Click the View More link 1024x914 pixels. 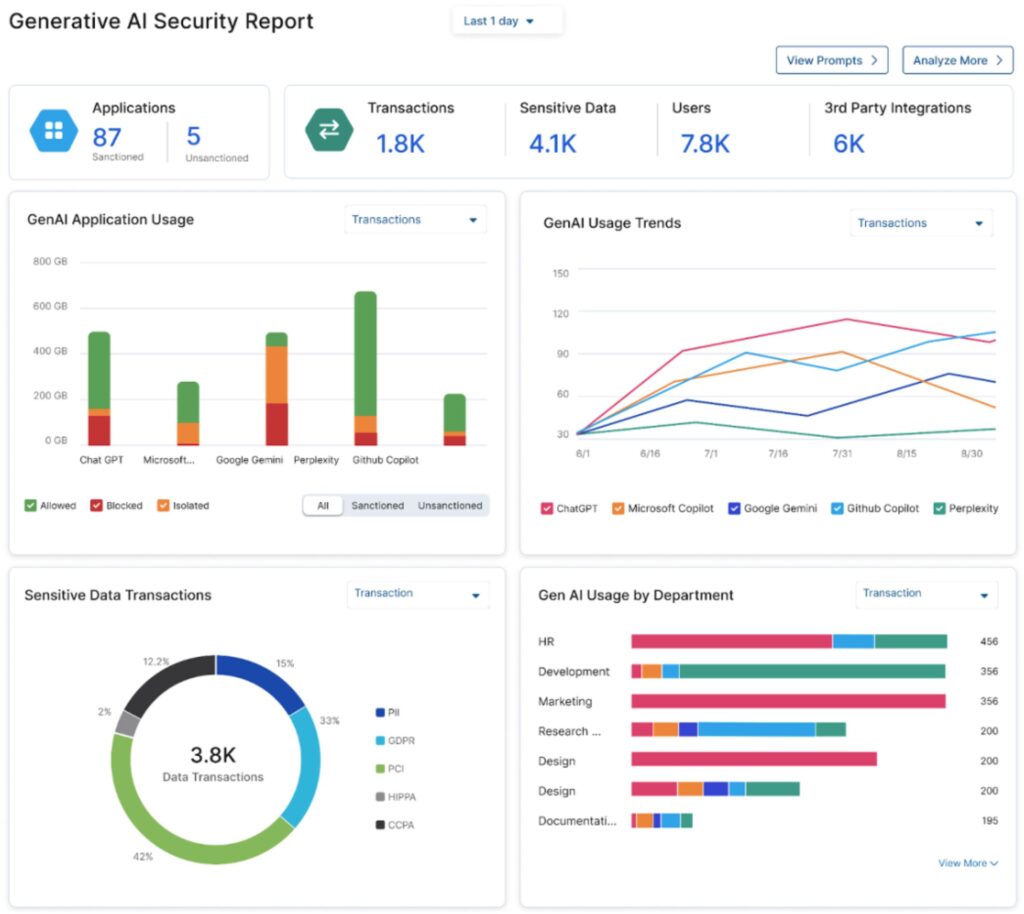[x=967, y=863]
